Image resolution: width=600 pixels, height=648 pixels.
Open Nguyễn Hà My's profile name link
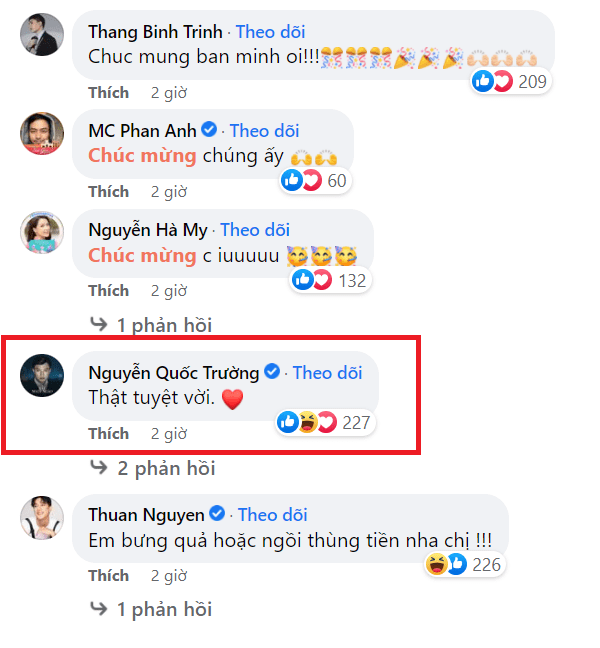[x=148, y=230]
